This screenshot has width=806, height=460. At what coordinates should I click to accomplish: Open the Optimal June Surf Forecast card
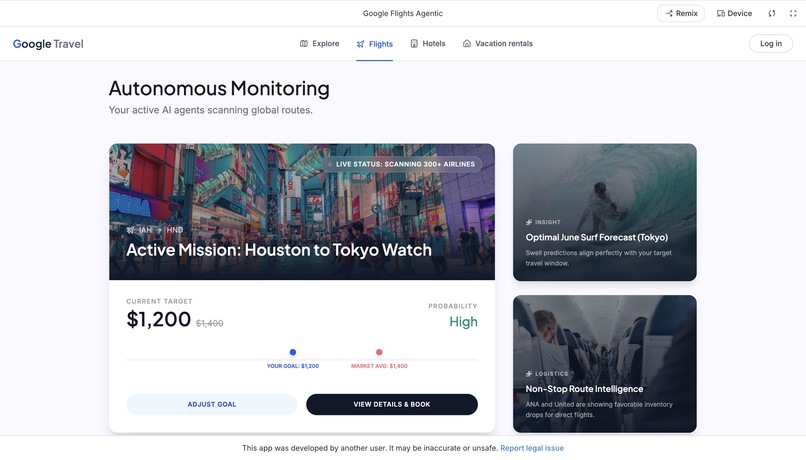coord(604,212)
